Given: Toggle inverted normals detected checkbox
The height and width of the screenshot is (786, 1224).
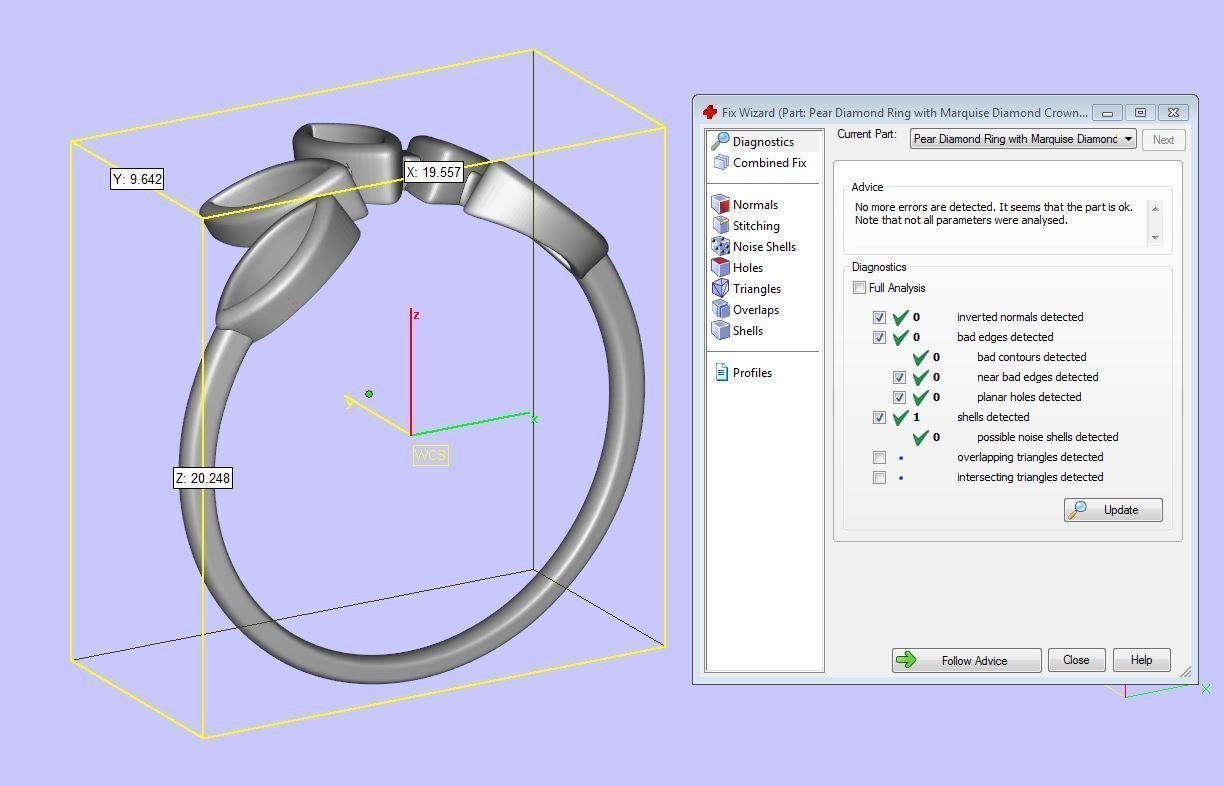Looking at the screenshot, I should tap(879, 317).
